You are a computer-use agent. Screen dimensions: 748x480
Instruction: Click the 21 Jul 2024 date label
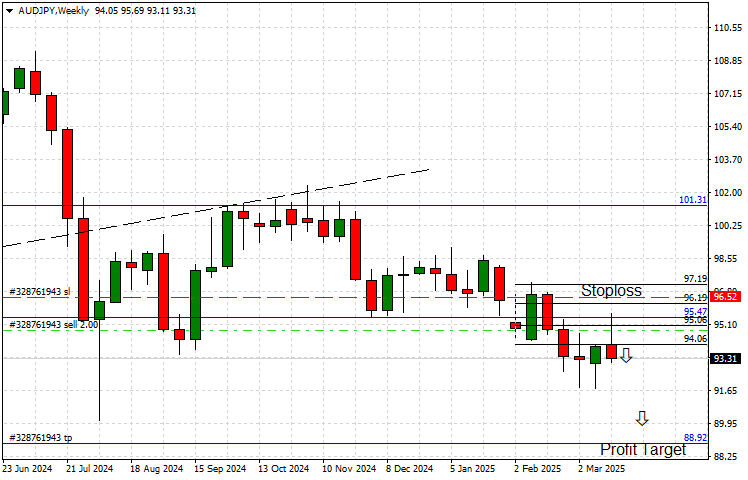[90, 469]
